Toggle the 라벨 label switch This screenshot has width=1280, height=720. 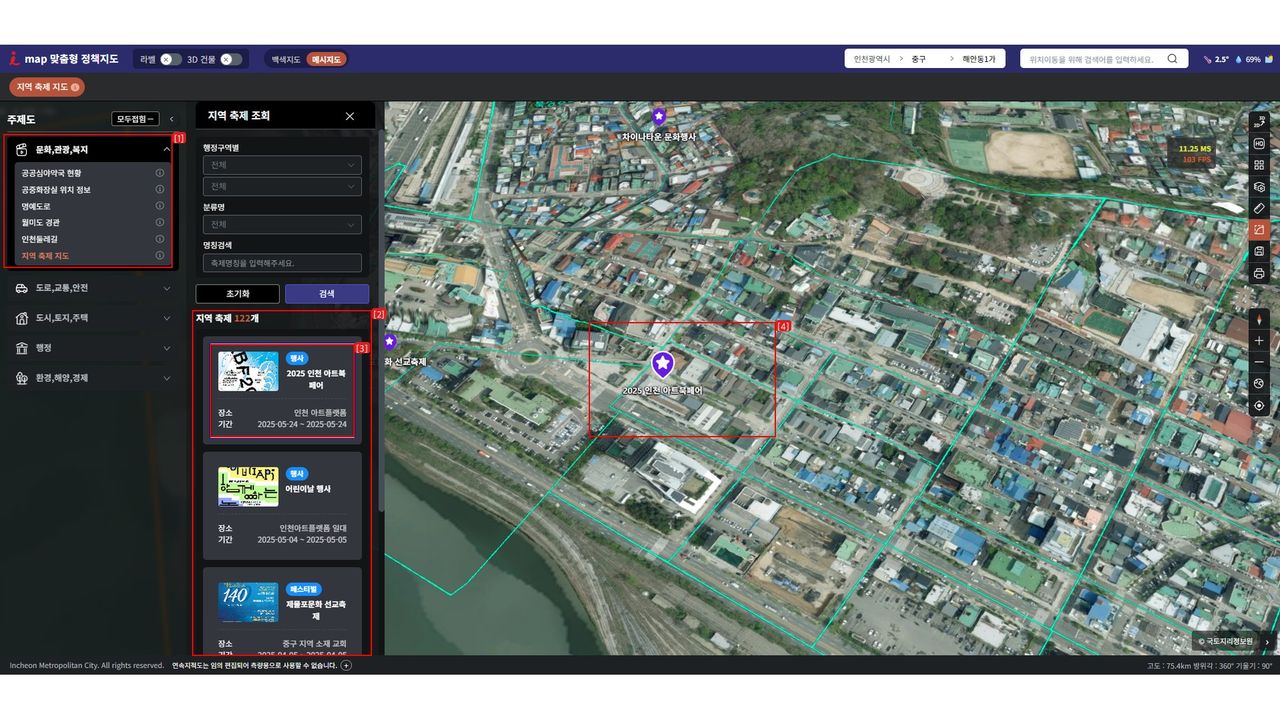(171, 59)
